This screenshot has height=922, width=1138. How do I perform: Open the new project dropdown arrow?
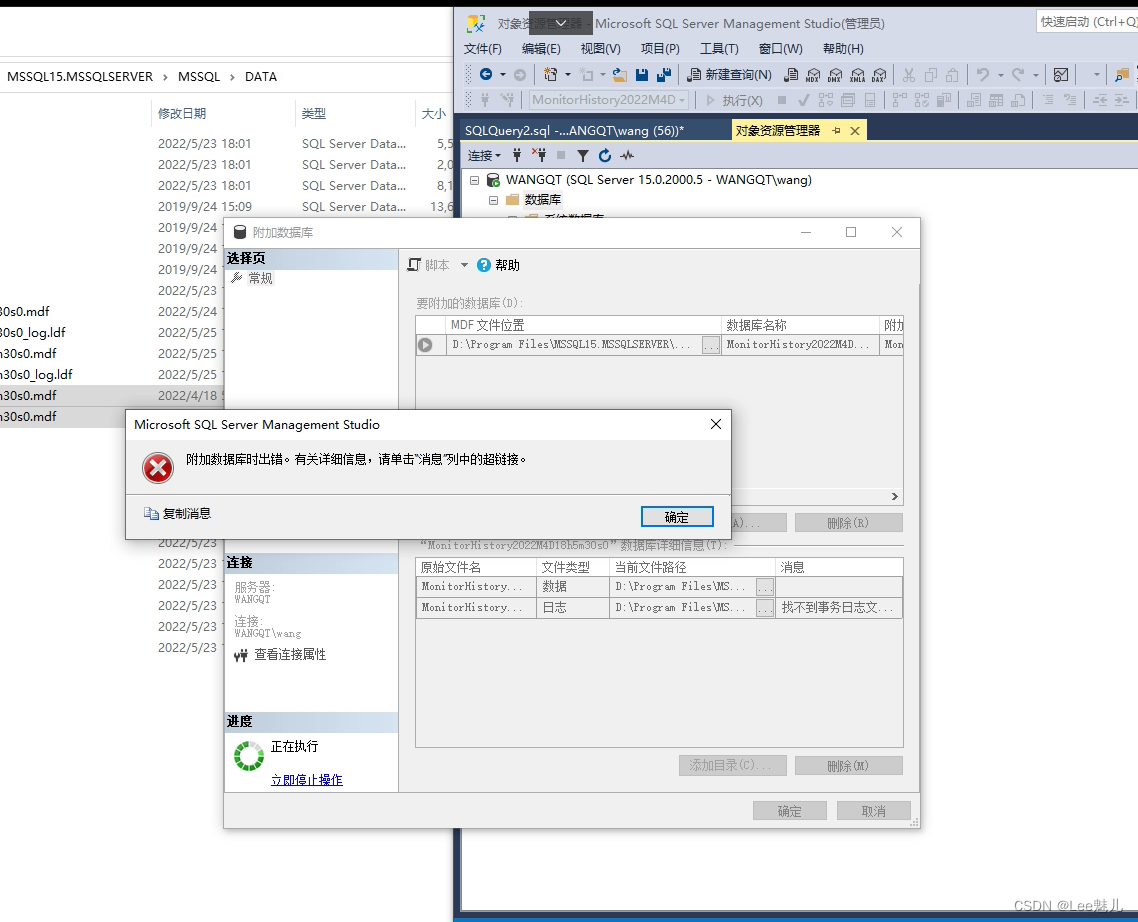[568, 74]
